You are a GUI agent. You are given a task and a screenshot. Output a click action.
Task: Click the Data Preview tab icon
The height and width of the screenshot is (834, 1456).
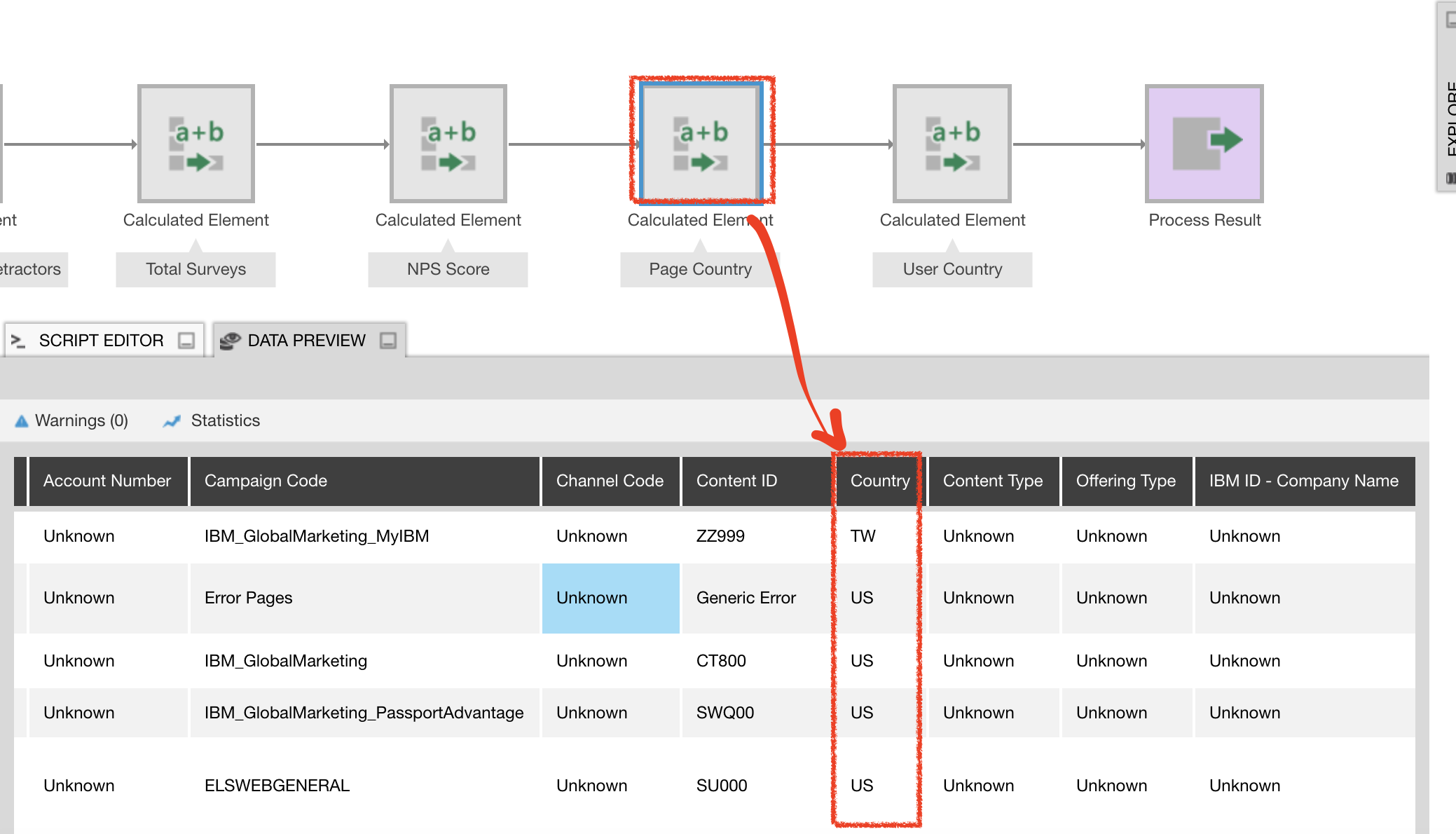(x=230, y=341)
